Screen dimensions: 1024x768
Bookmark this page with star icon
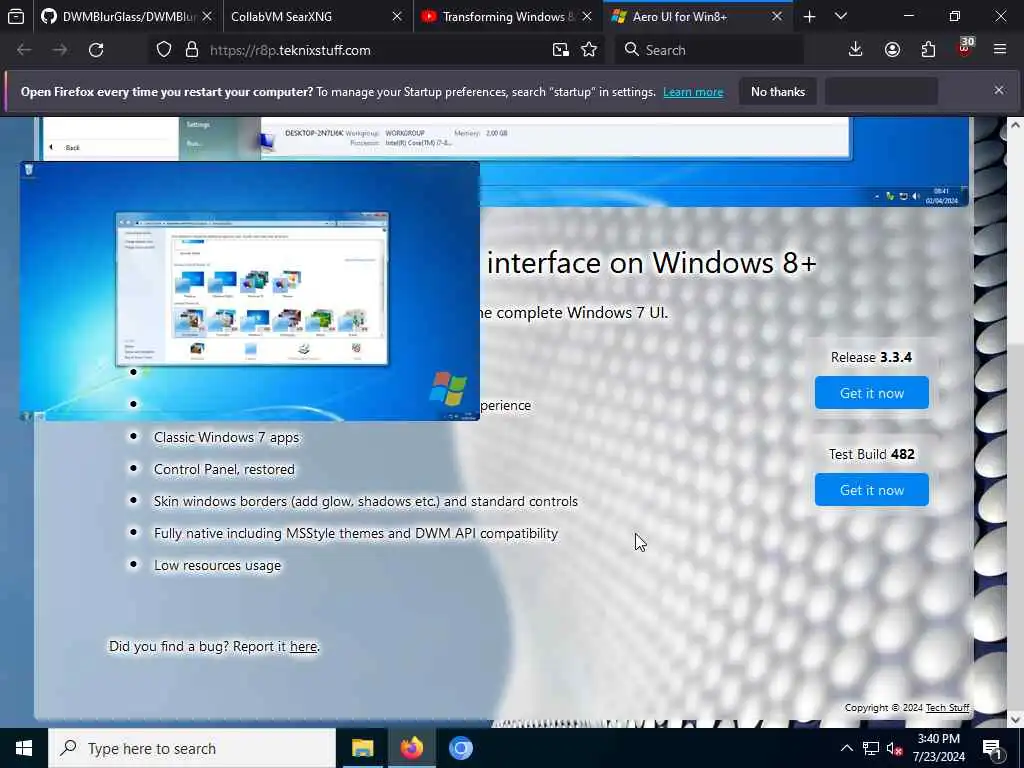(589, 50)
